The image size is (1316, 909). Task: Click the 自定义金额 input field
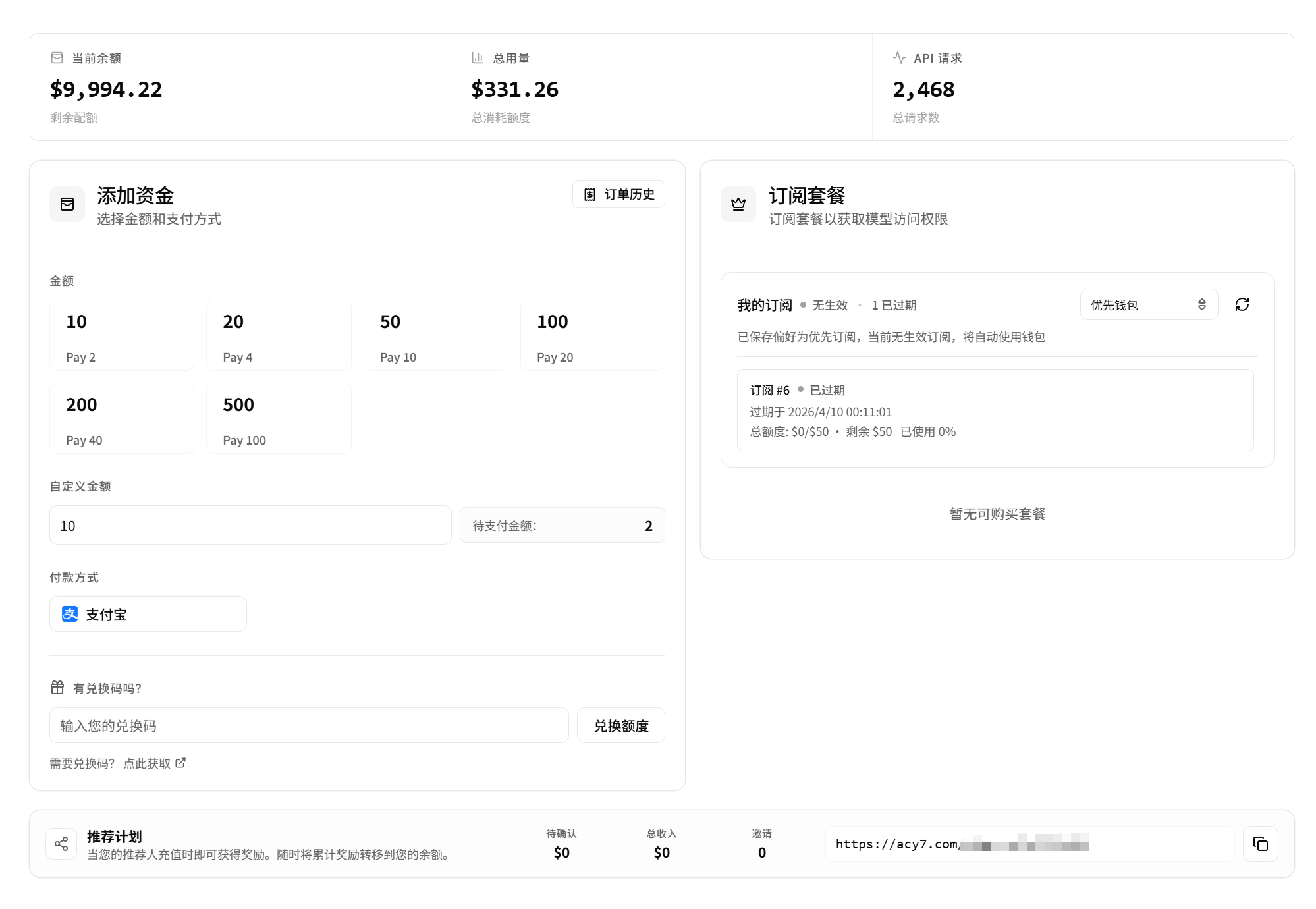click(250, 525)
